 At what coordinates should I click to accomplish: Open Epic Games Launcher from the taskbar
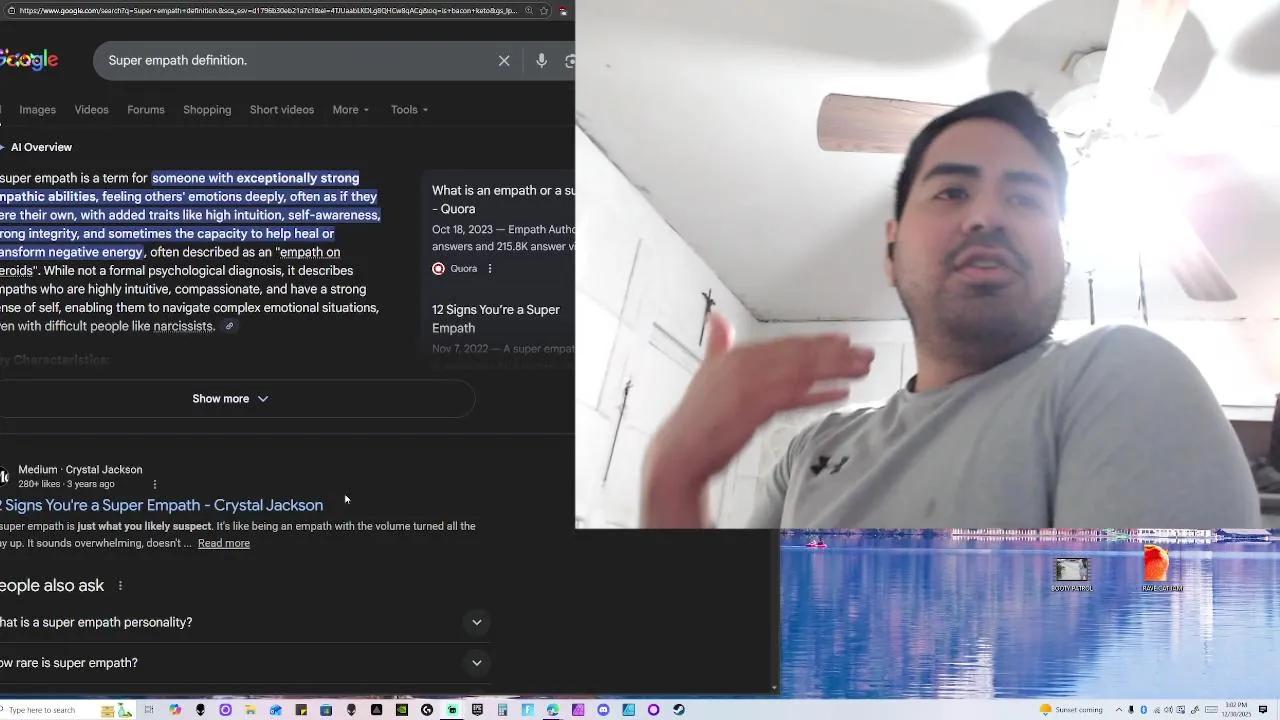click(477, 710)
